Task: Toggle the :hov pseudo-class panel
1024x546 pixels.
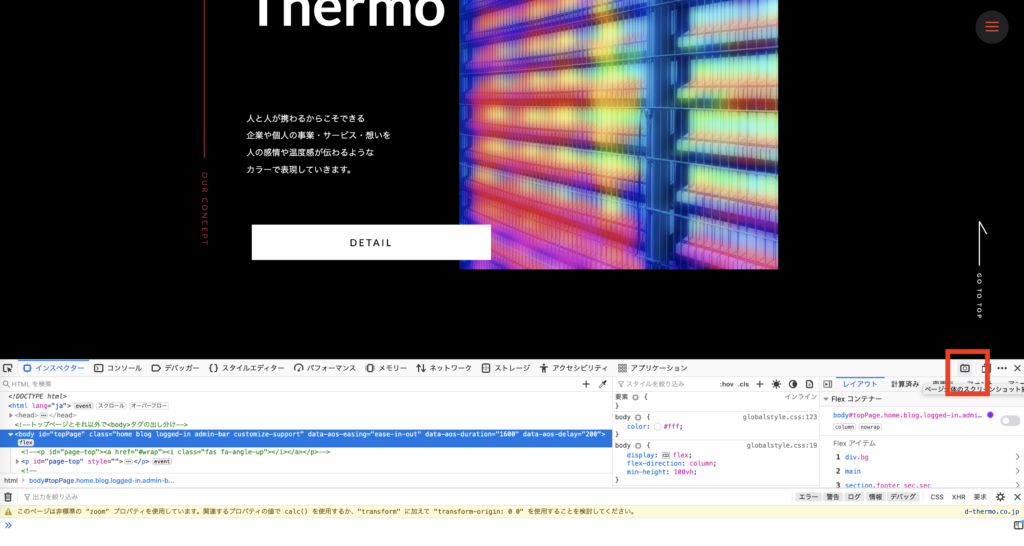Action: [x=726, y=384]
